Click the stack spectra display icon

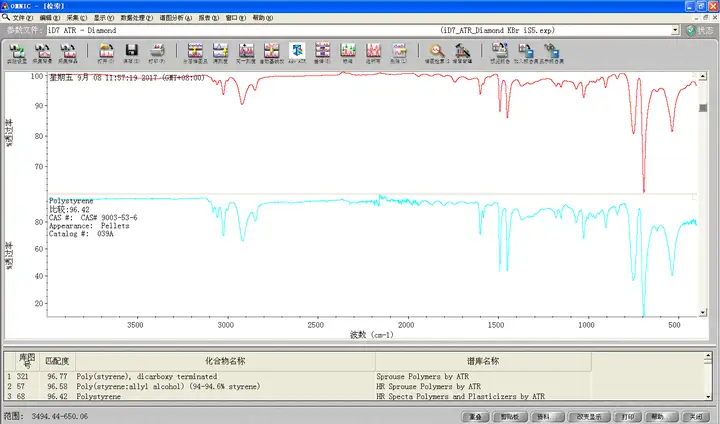pos(195,53)
